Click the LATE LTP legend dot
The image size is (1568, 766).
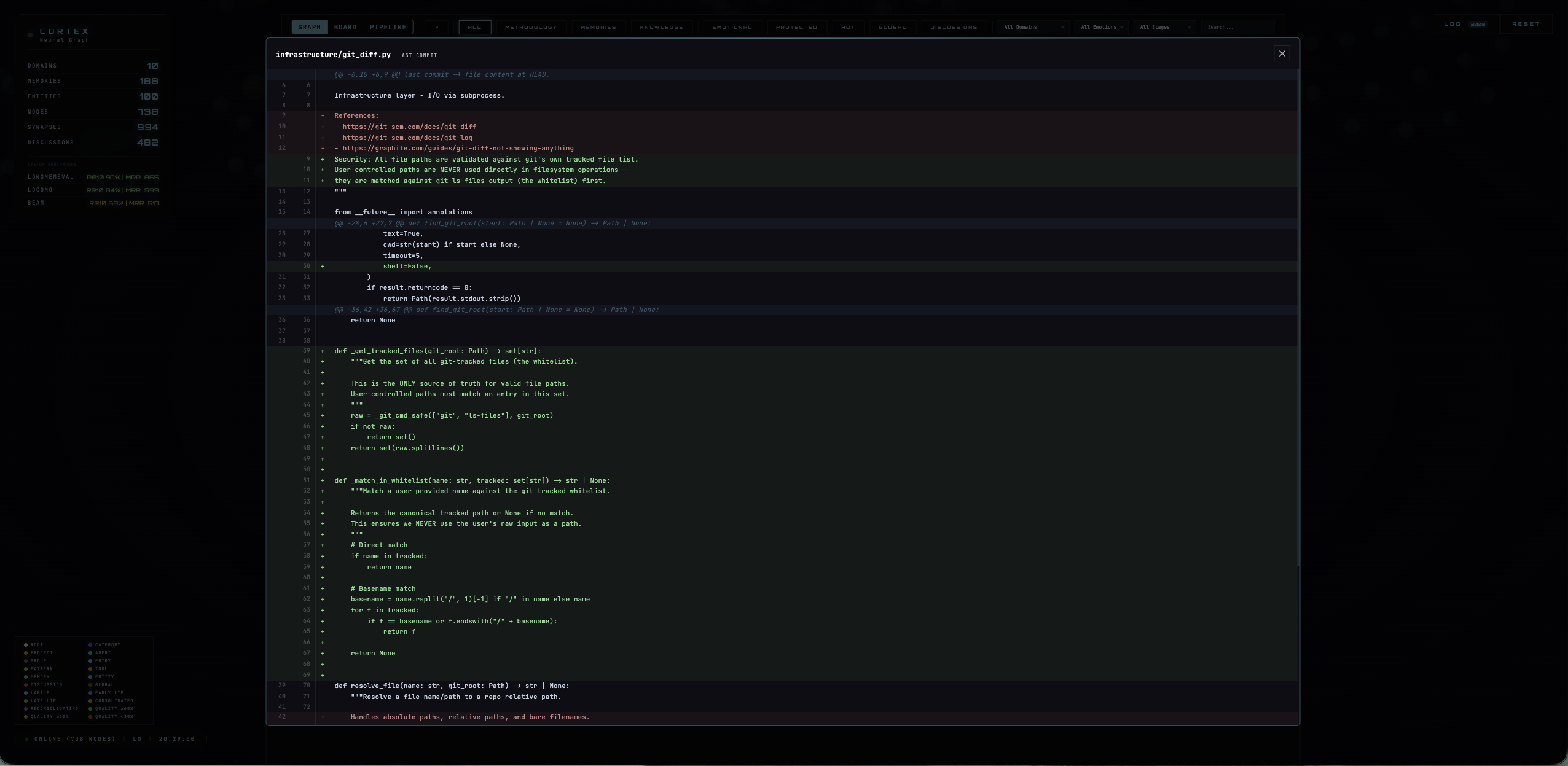[x=26, y=701]
